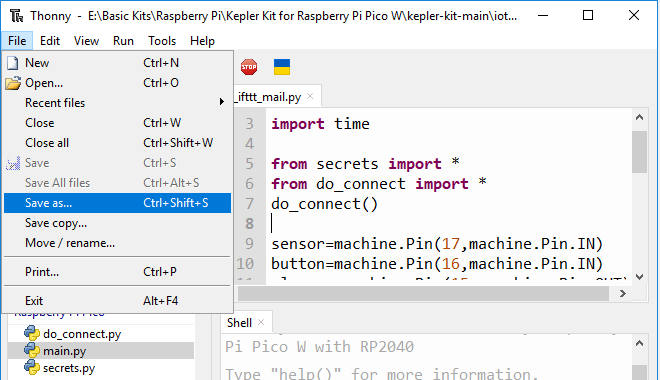Open the View menu
This screenshot has width=660, height=380.
point(86,41)
